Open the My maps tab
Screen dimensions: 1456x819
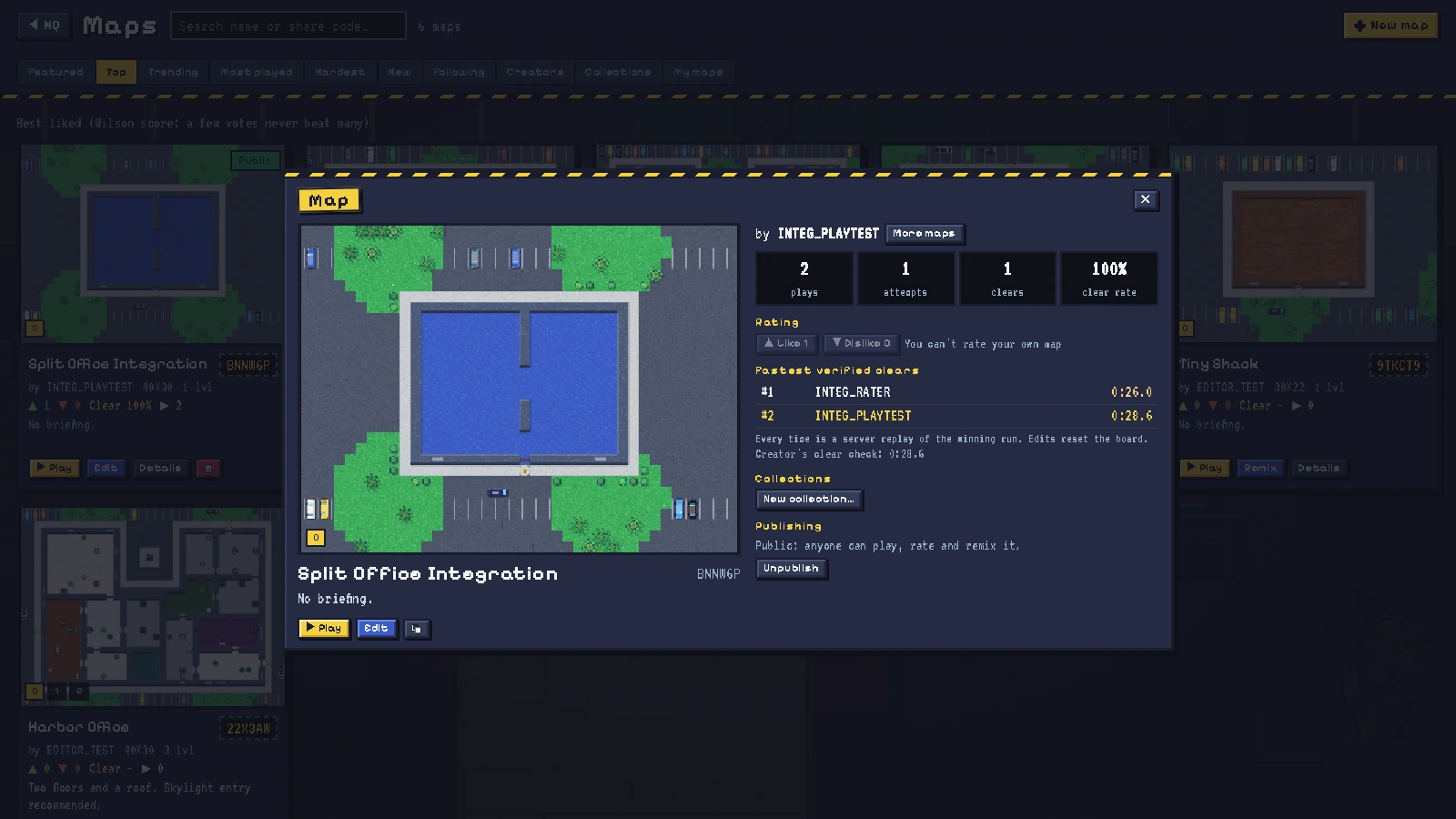point(699,72)
